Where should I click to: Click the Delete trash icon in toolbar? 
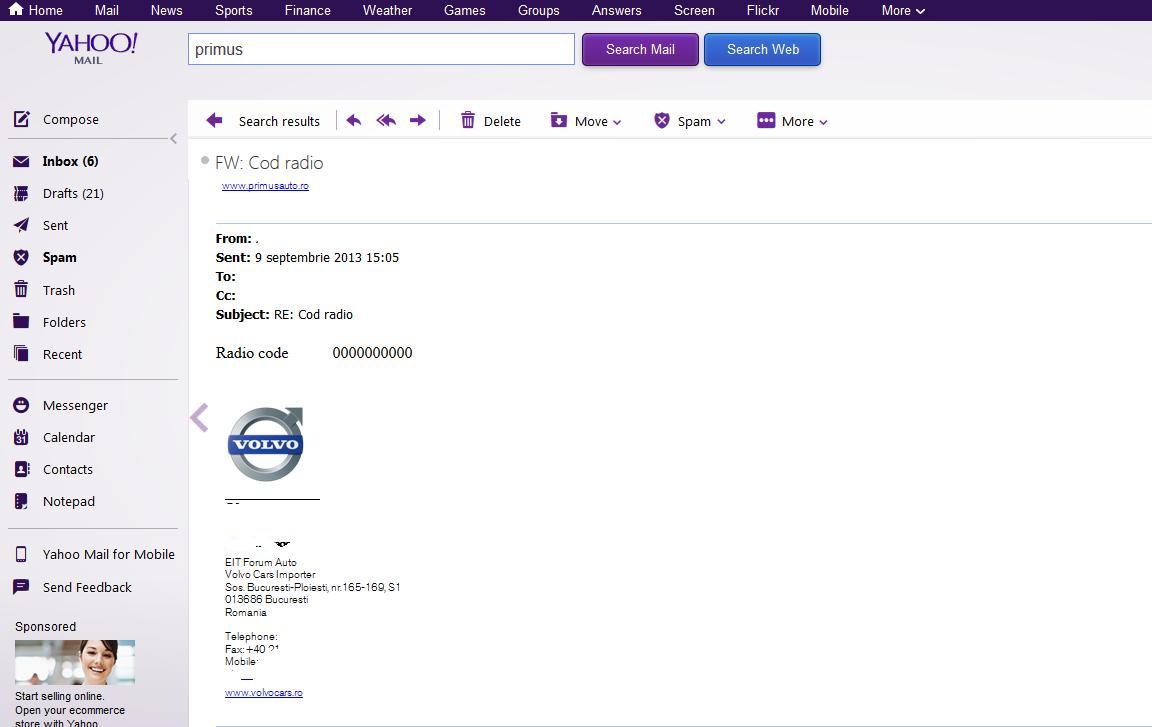coord(468,120)
